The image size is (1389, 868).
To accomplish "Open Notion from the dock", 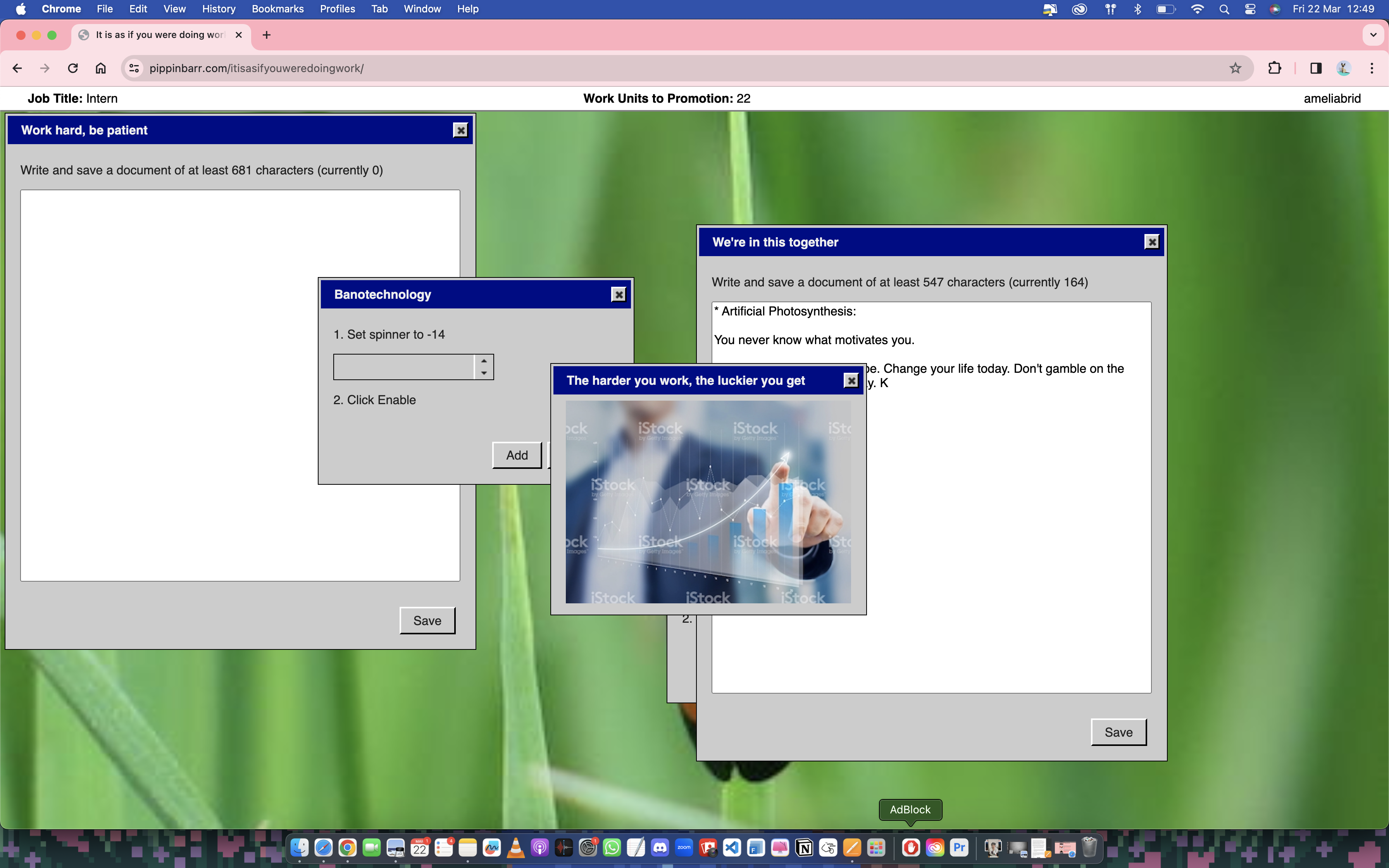I will 804,847.
